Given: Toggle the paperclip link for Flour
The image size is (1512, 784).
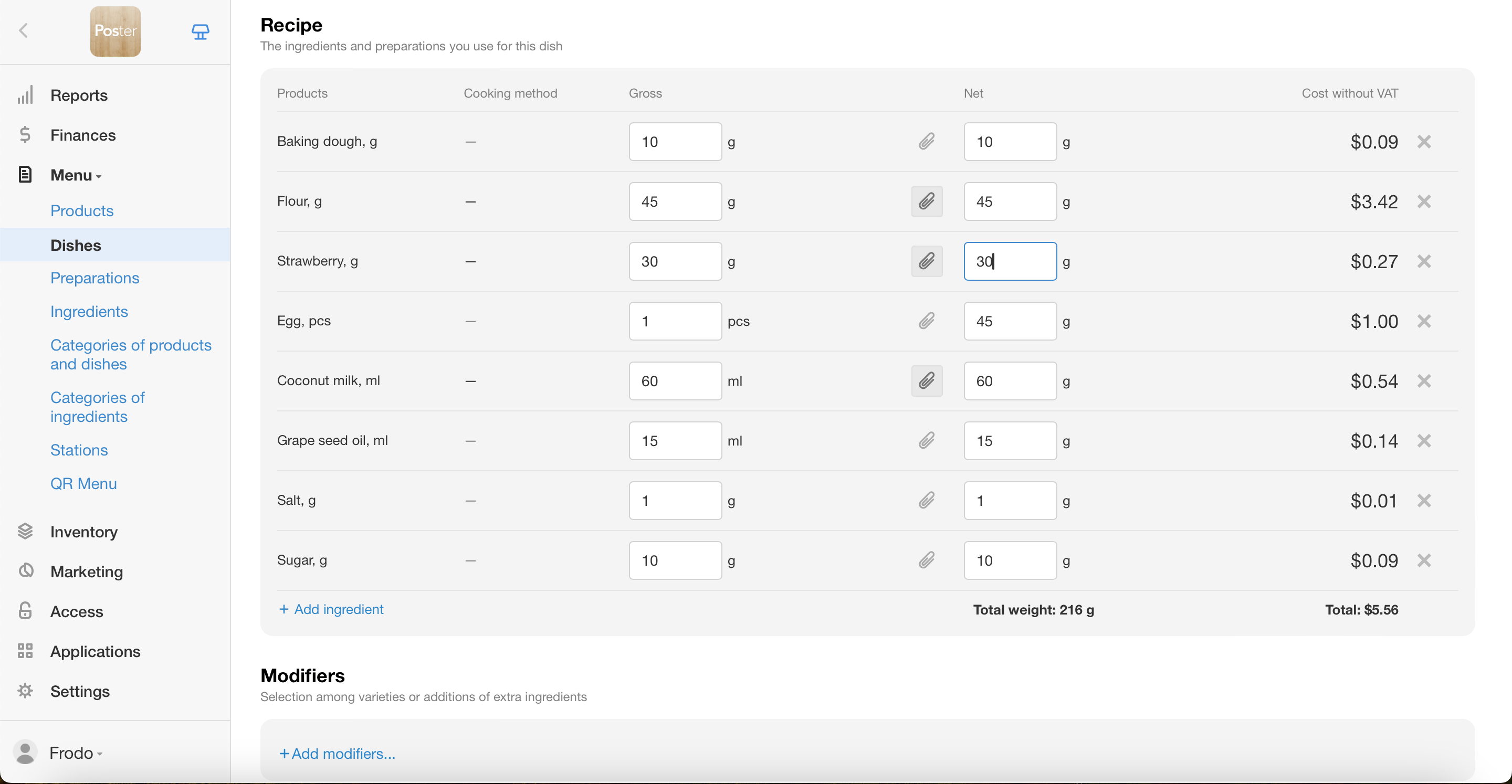Looking at the screenshot, I should coord(926,202).
